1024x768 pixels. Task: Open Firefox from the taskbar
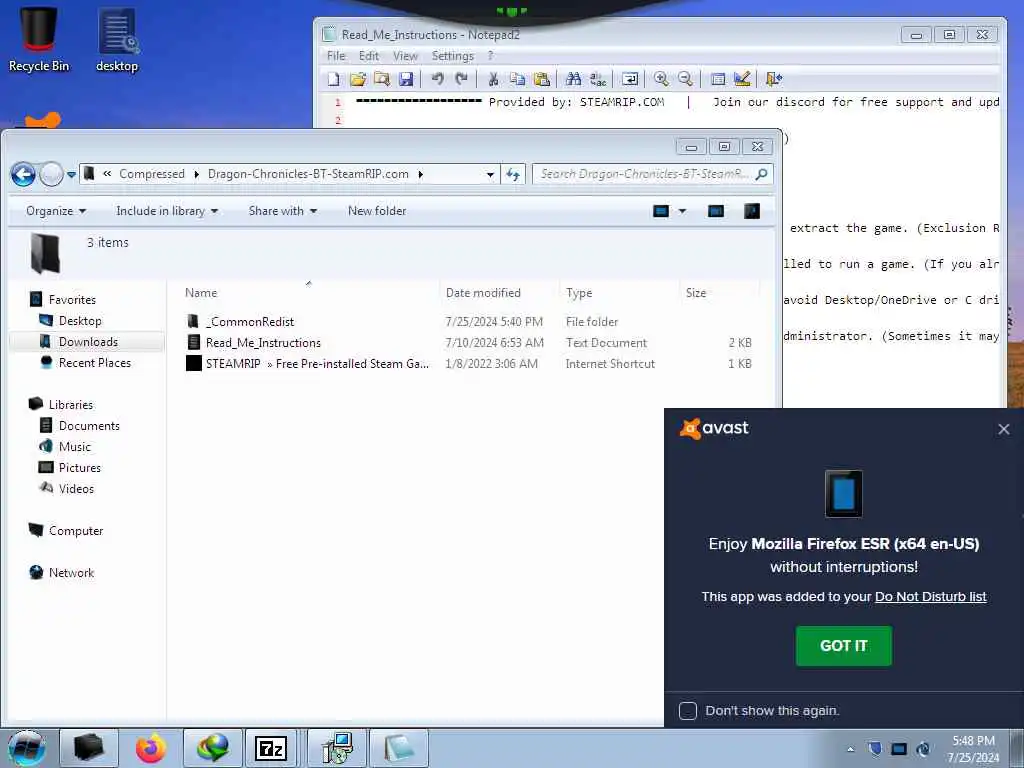(x=151, y=748)
